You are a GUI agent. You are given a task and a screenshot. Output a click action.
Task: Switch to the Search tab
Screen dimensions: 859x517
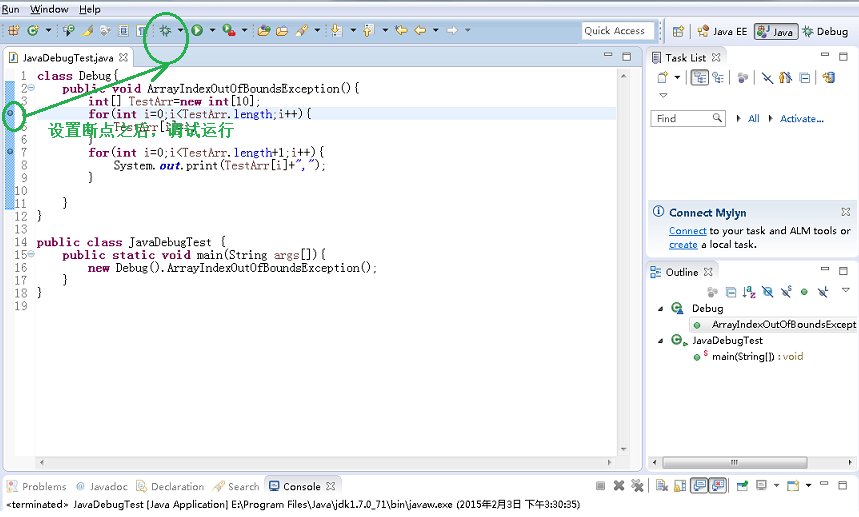tap(236, 486)
